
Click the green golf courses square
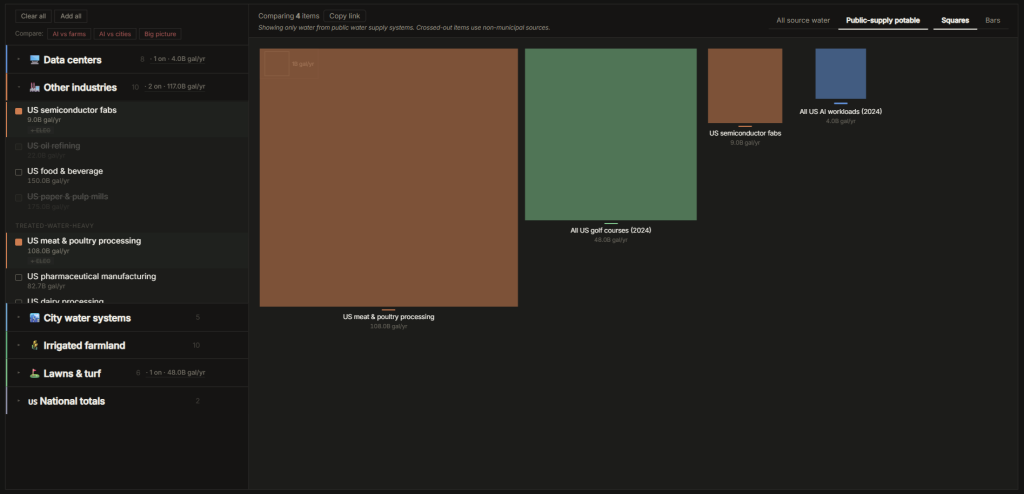click(610, 134)
